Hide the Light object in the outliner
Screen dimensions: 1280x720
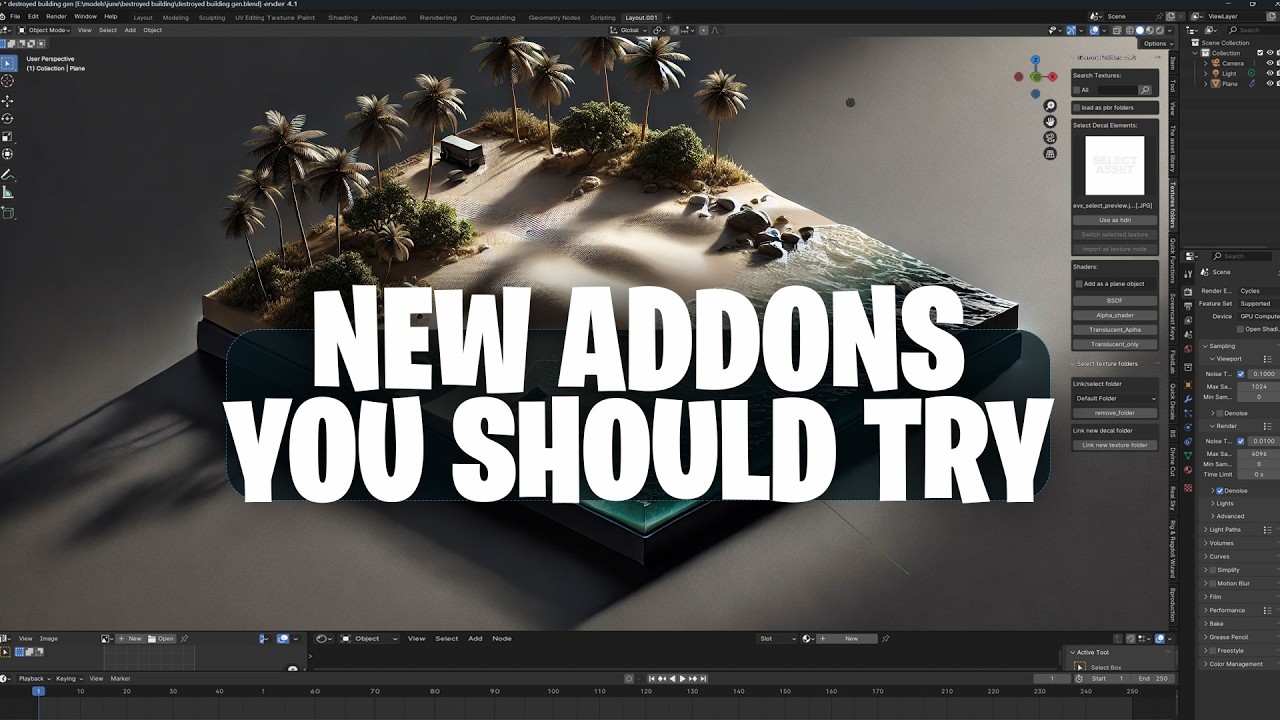pos(1270,73)
